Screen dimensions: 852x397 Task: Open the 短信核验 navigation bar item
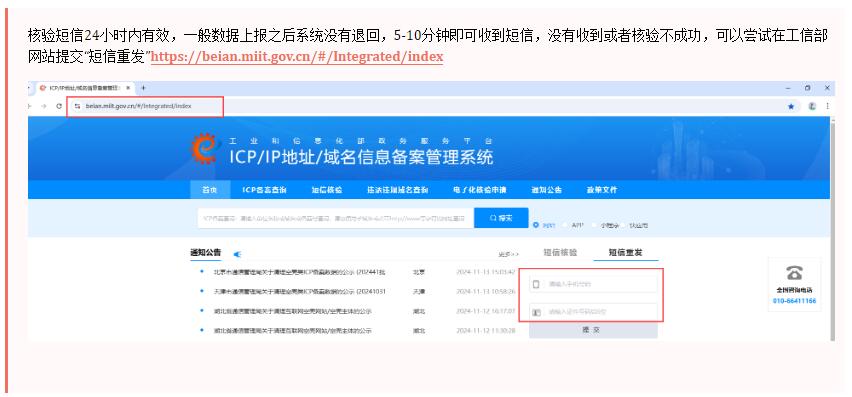pos(327,190)
